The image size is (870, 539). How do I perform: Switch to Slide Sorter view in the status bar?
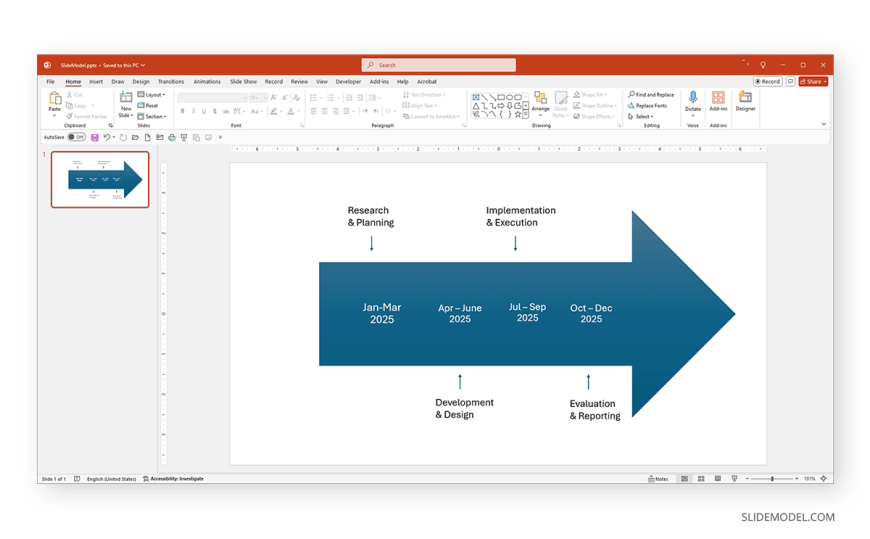(x=701, y=478)
